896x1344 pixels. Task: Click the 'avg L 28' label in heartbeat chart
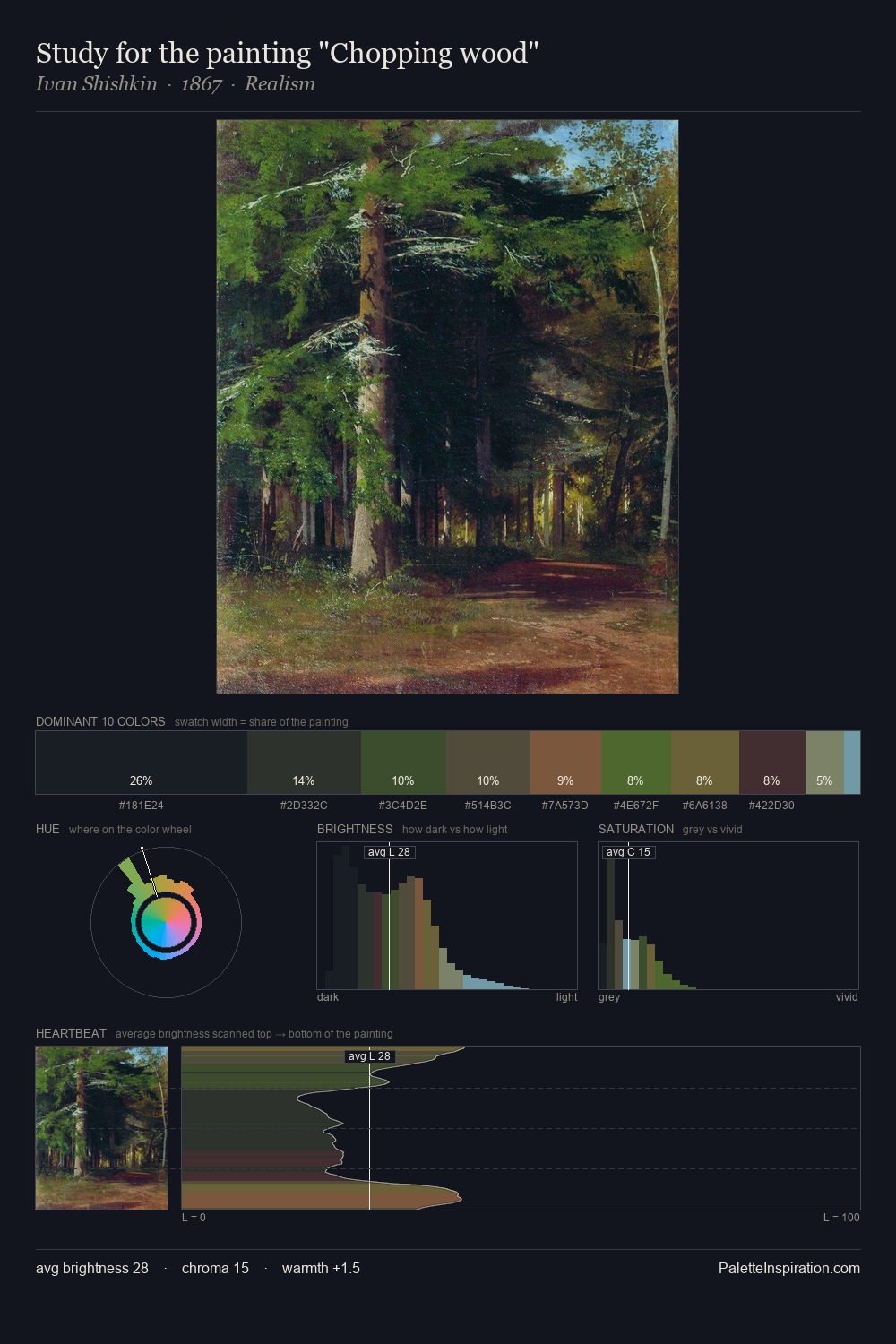tap(370, 1056)
